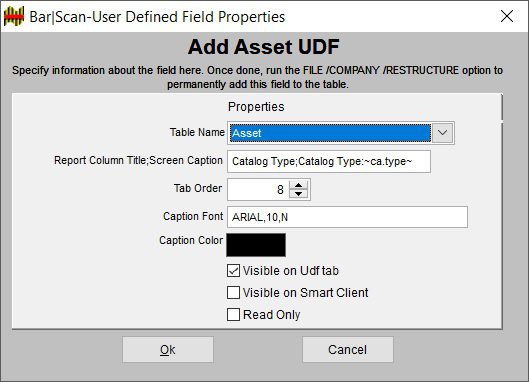This screenshot has width=529, height=382.
Task: Click the Add Asset UDF heading
Action: tap(264, 47)
